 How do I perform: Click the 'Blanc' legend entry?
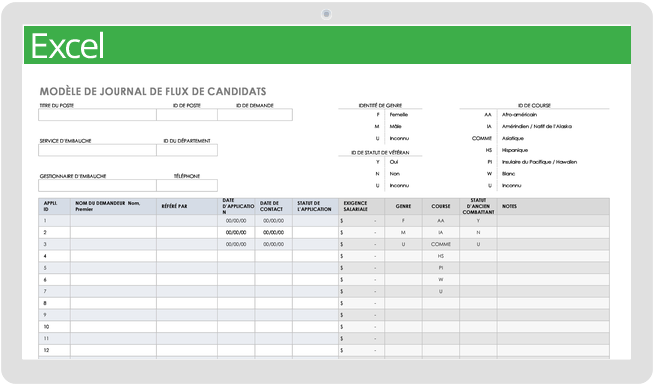[x=508, y=174]
